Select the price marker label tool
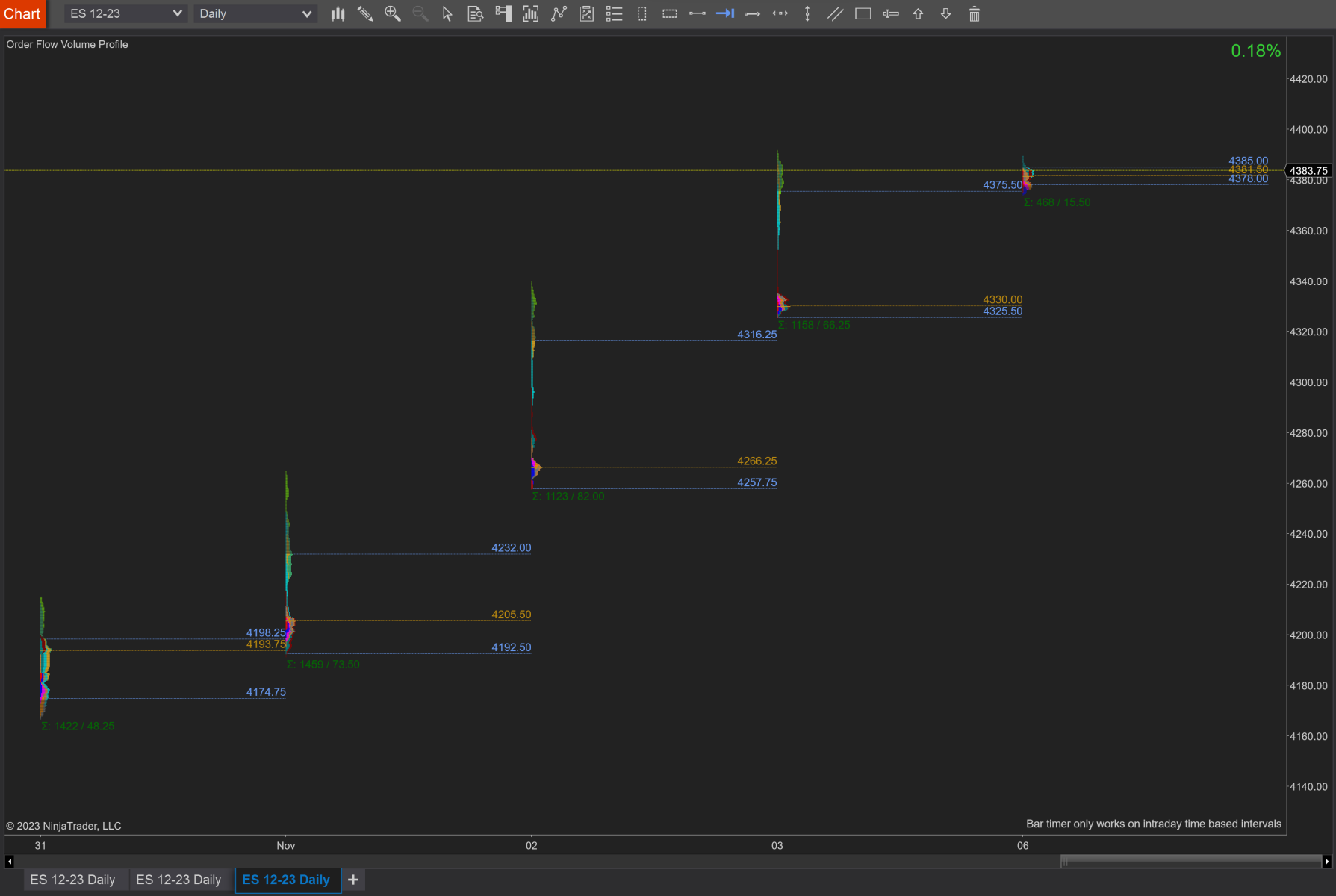Image resolution: width=1336 pixels, height=896 pixels. 891,13
